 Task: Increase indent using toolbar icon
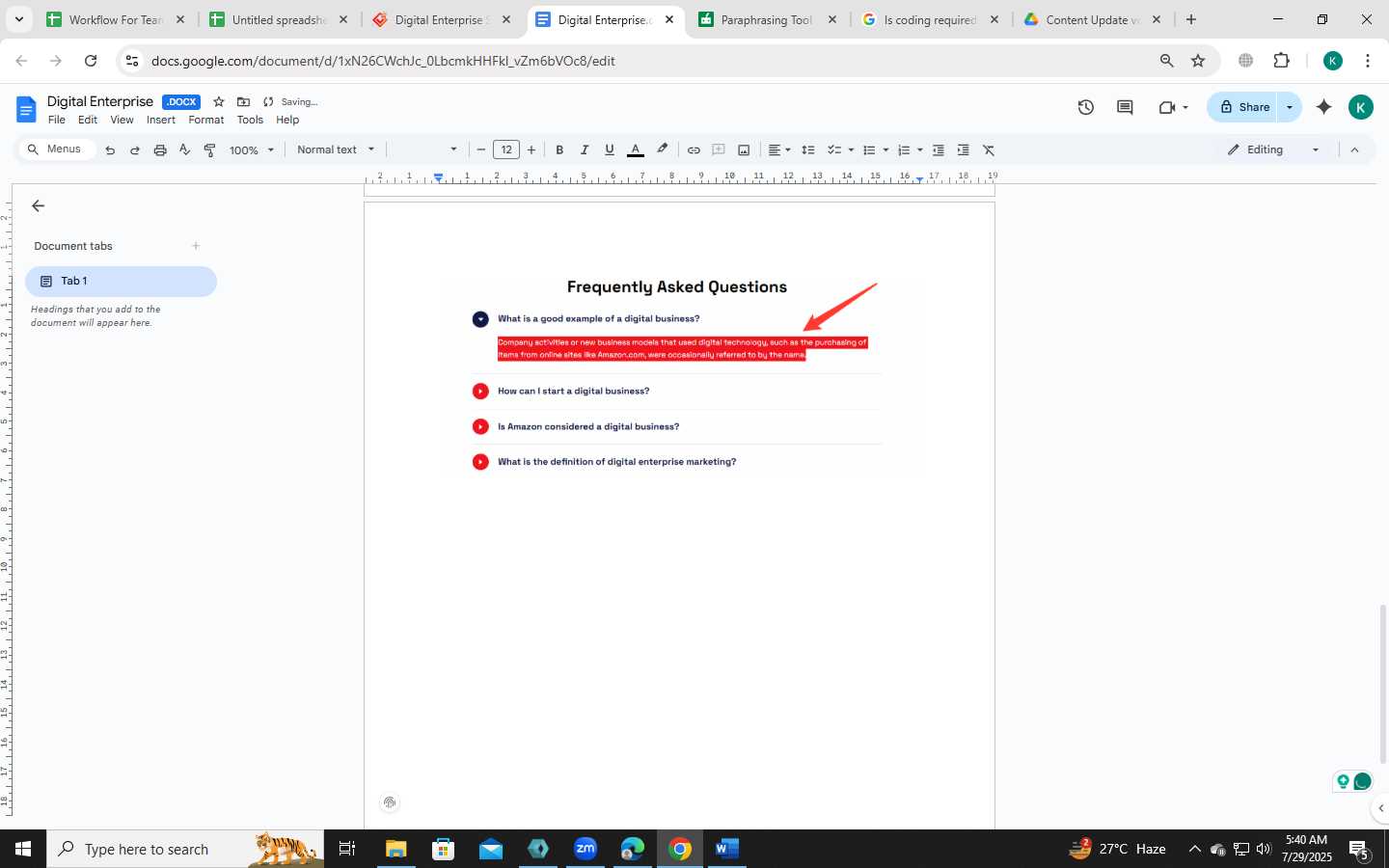(x=964, y=150)
